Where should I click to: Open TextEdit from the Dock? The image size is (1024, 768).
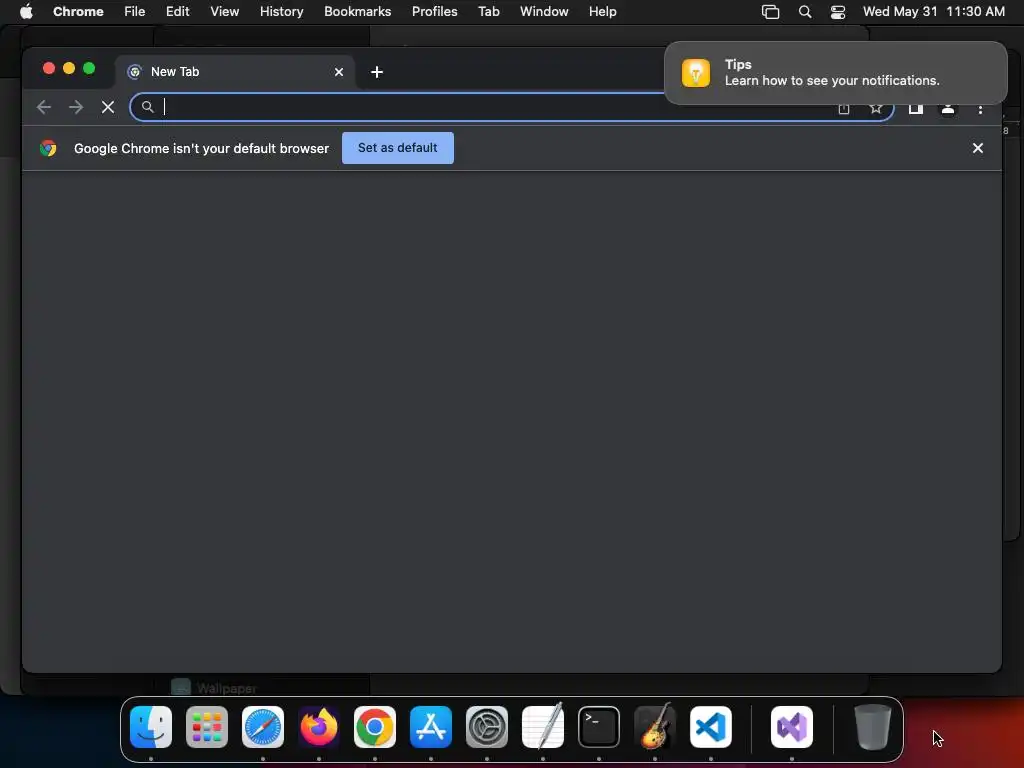tap(543, 727)
